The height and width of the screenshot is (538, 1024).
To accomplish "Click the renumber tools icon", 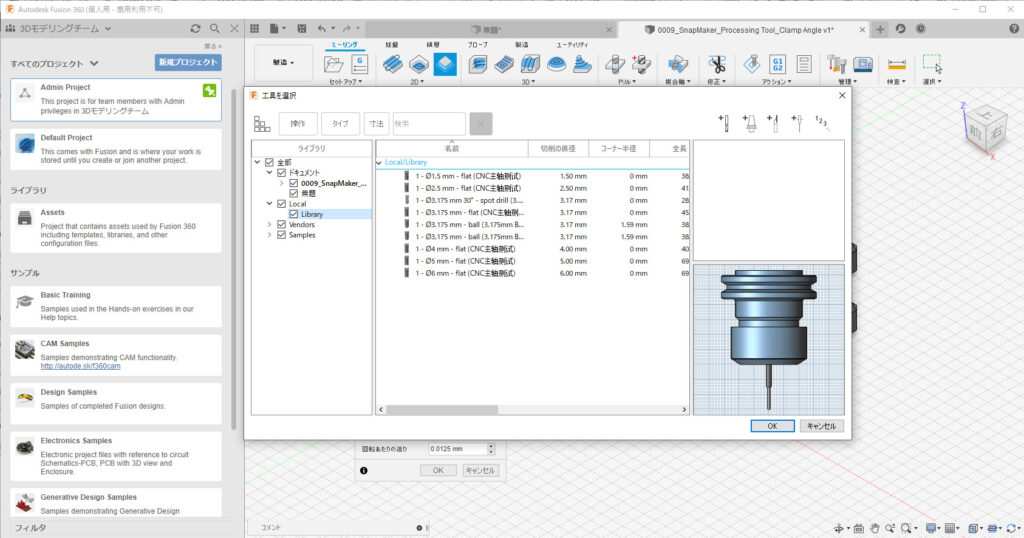I will [822, 123].
